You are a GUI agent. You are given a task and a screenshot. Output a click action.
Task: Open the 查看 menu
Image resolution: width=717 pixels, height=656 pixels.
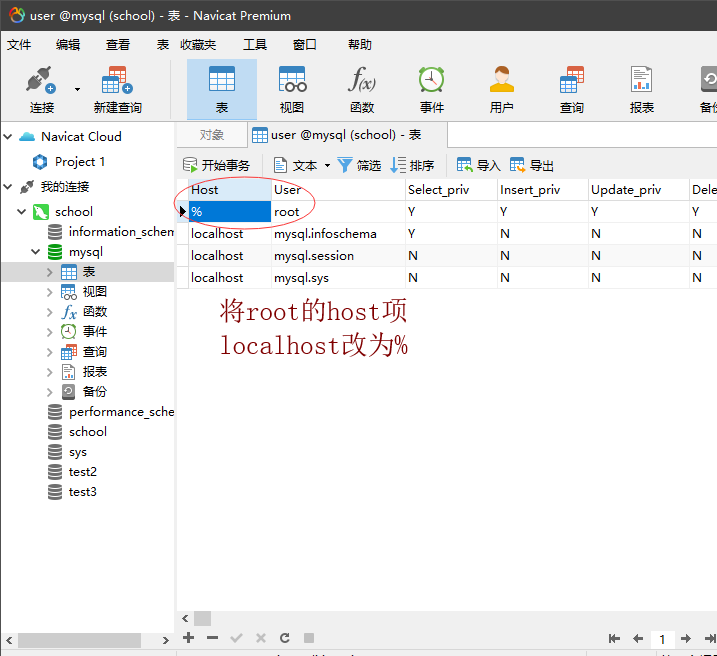118,45
